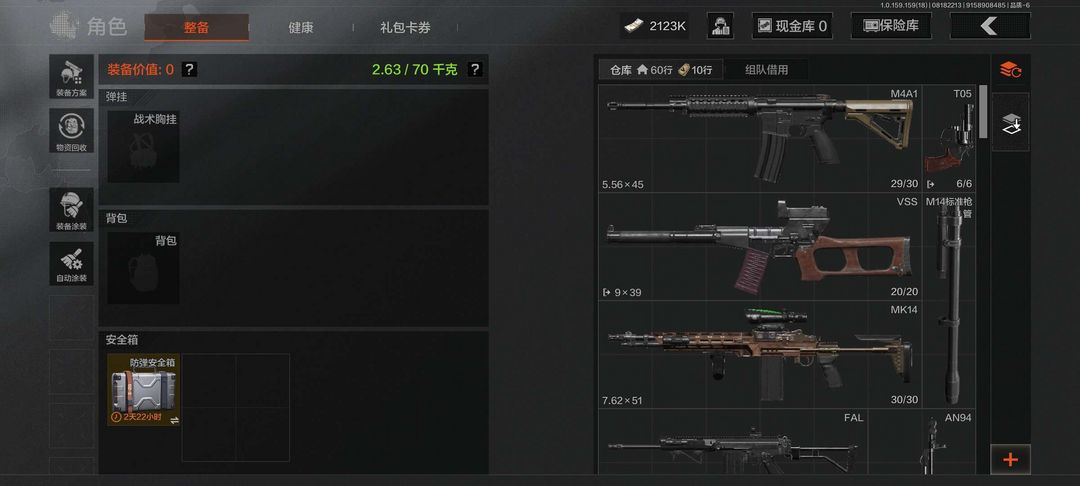
Task: Select the 组队借用 tab
Action: tap(766, 70)
